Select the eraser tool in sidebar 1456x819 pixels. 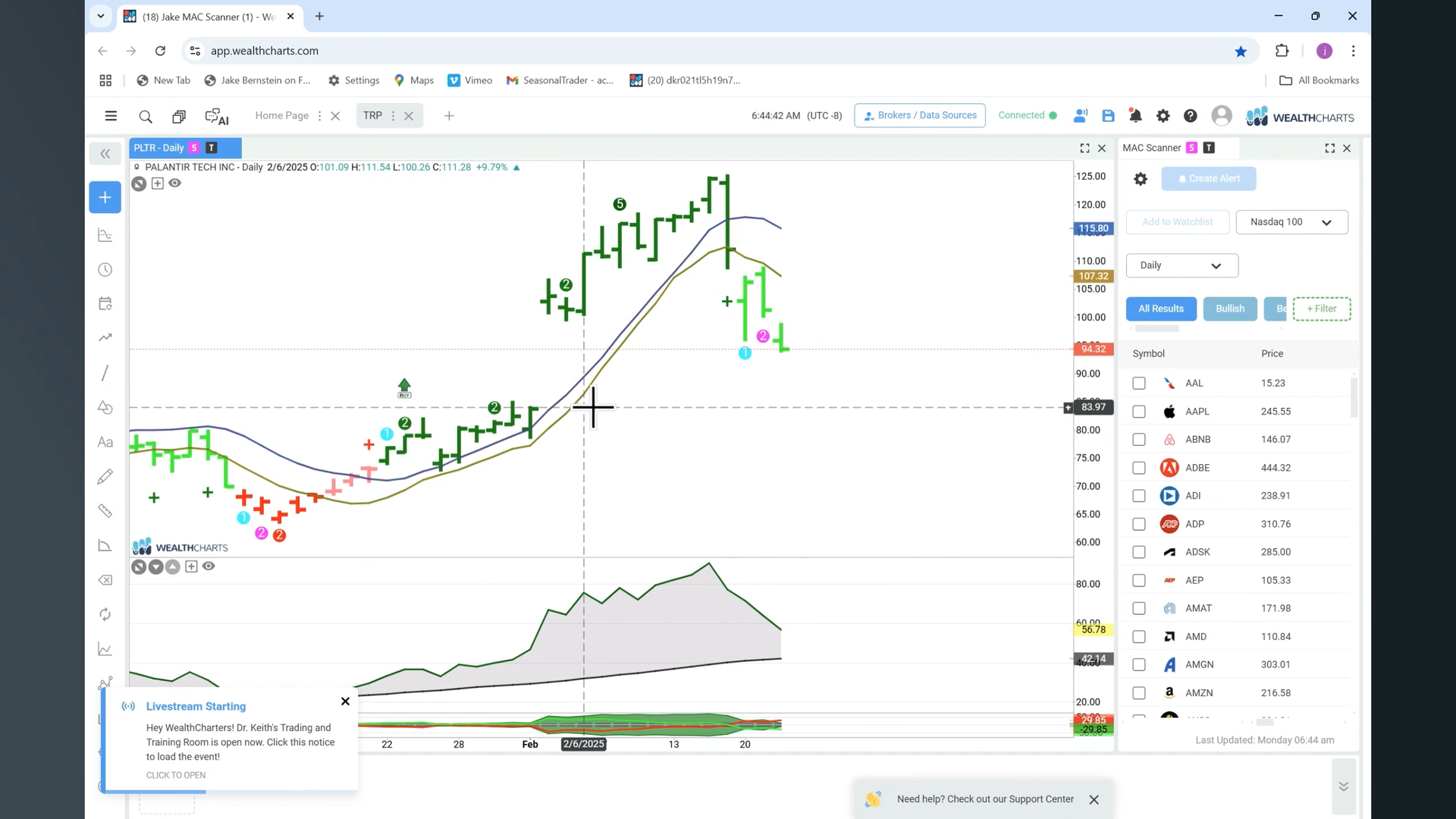[105, 580]
